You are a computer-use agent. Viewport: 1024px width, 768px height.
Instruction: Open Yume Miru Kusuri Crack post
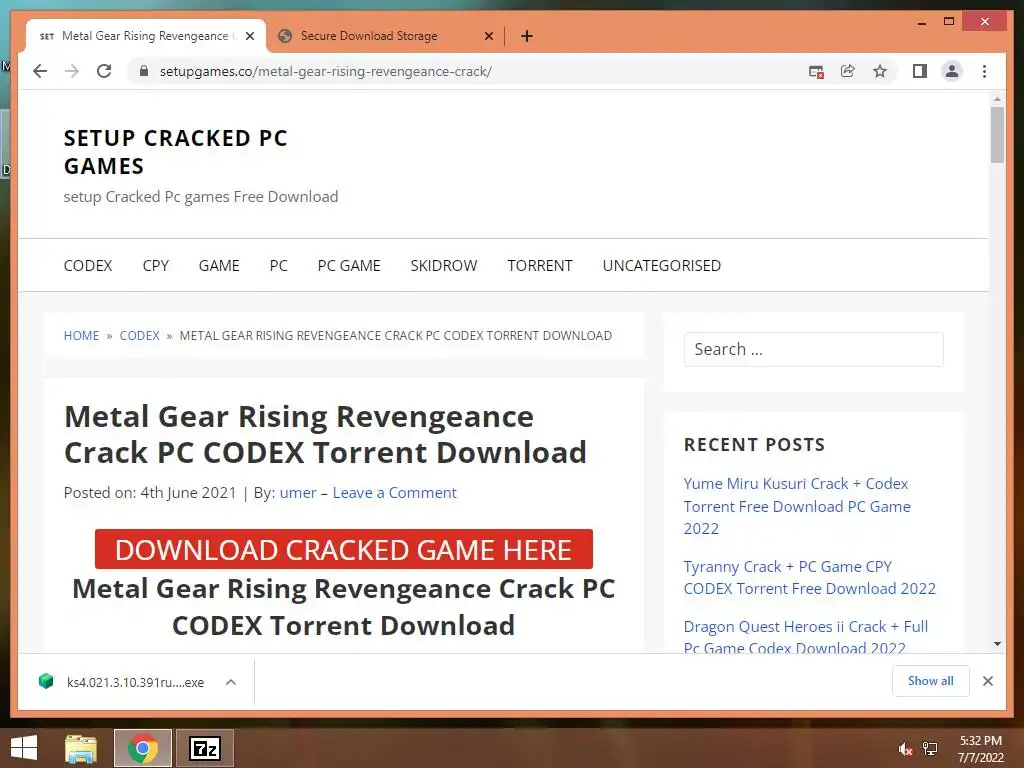coord(797,506)
